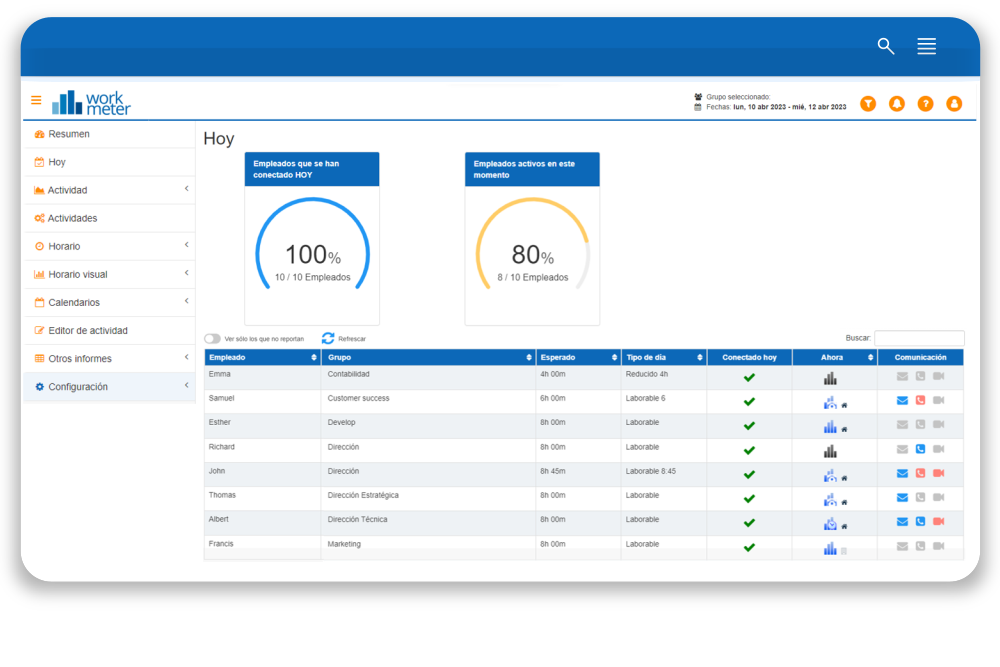Open help question mark icon

(x=925, y=103)
